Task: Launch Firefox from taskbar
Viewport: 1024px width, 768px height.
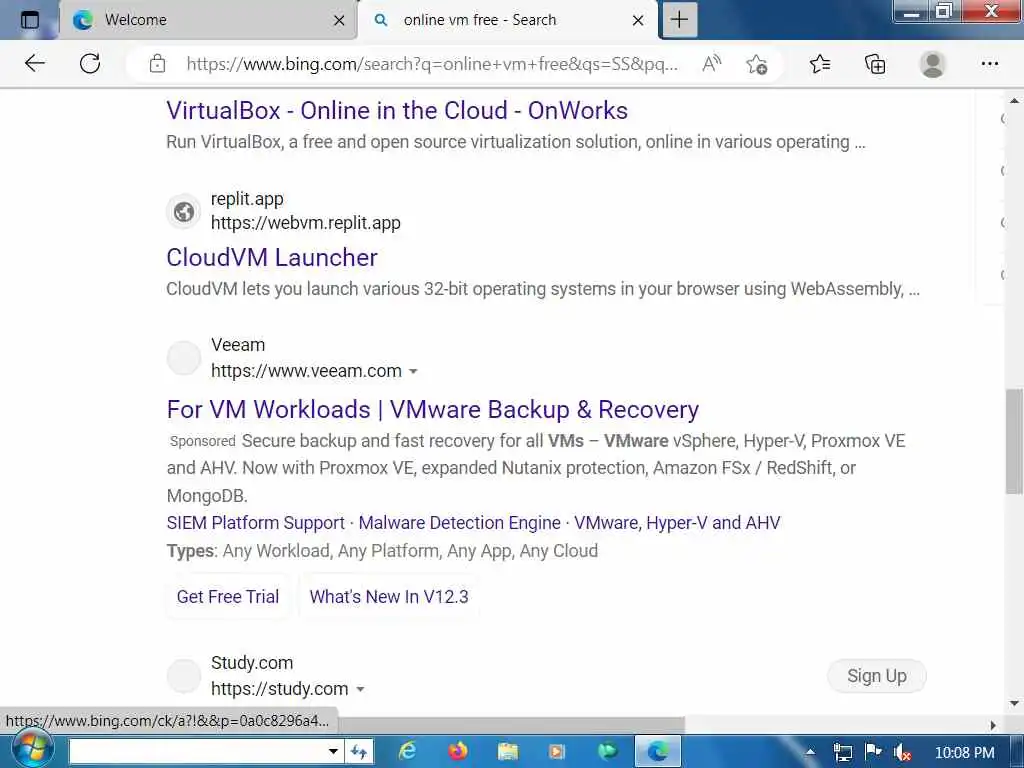Action: click(458, 752)
